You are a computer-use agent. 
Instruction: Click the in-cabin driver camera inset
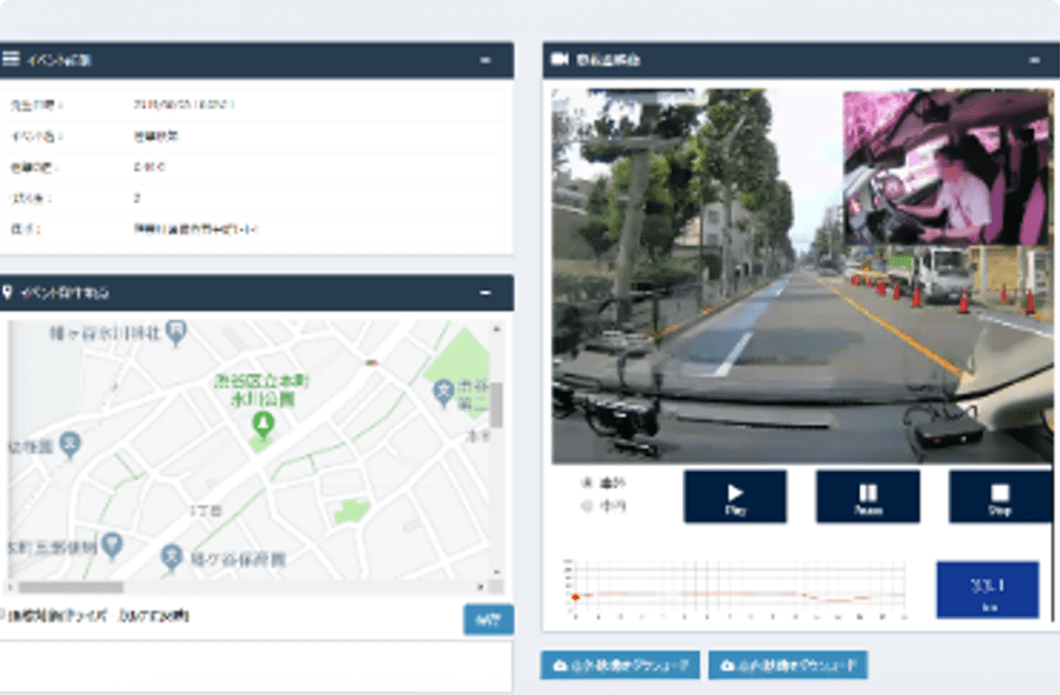[946, 168]
